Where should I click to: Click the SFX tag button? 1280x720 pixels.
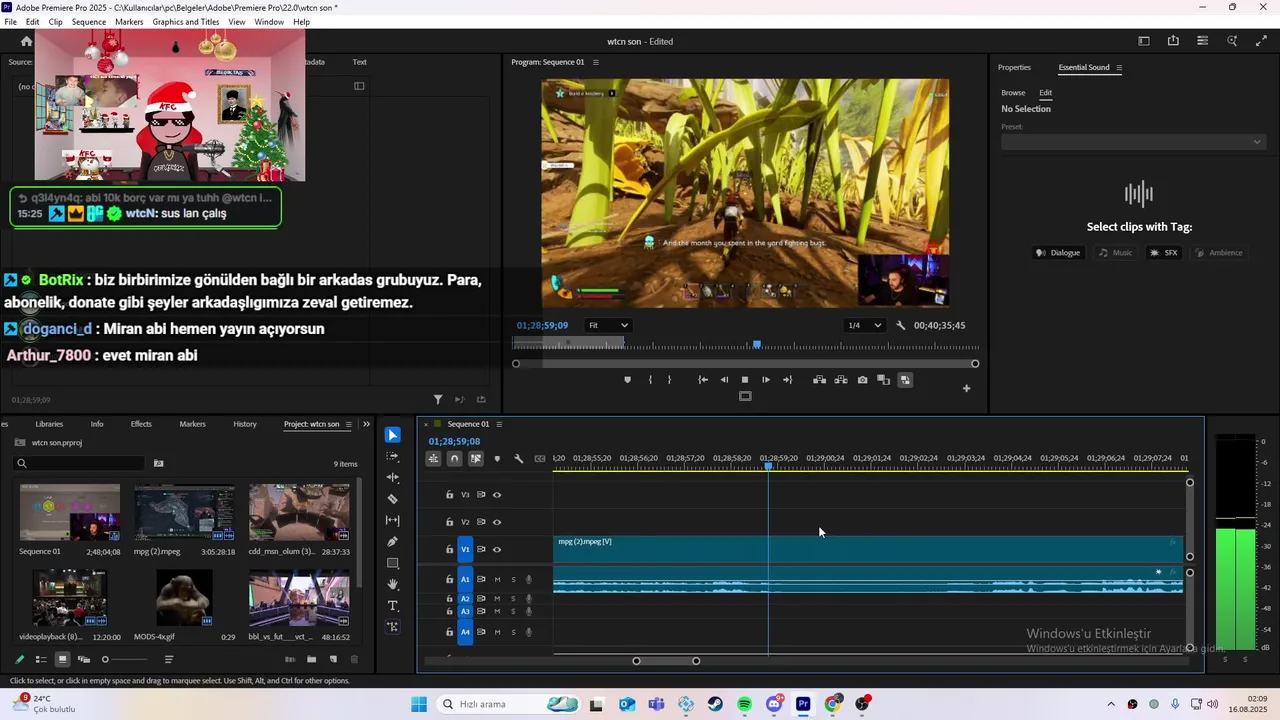click(1165, 253)
